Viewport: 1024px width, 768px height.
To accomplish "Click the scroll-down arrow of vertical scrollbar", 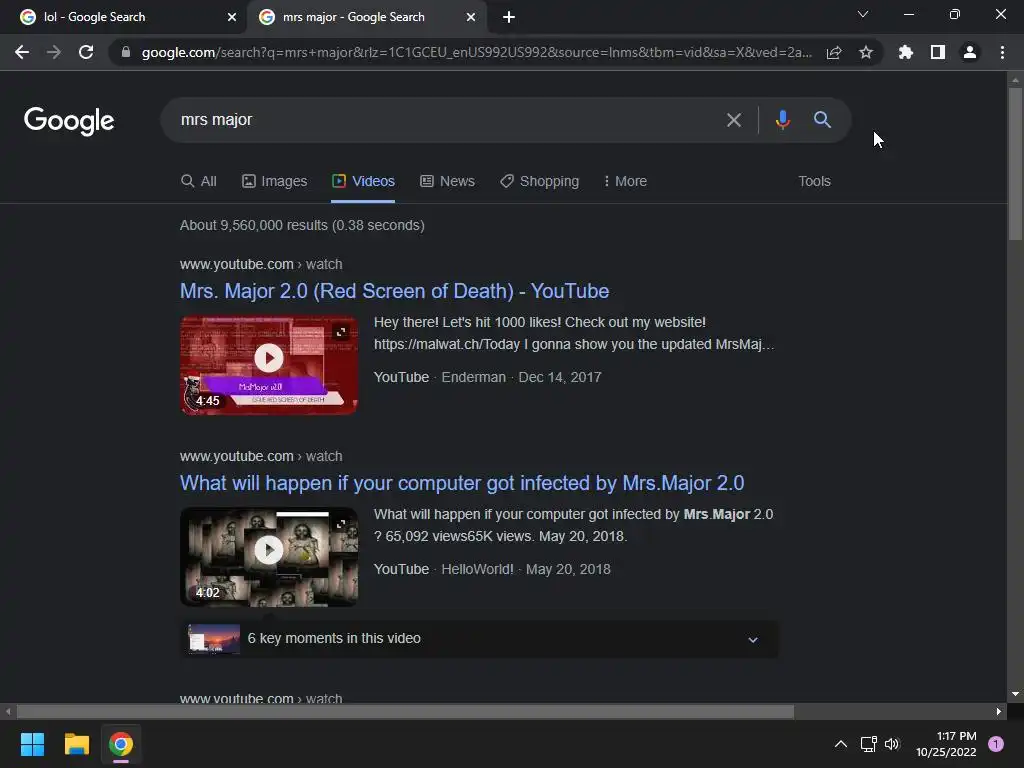I will point(1015,694).
